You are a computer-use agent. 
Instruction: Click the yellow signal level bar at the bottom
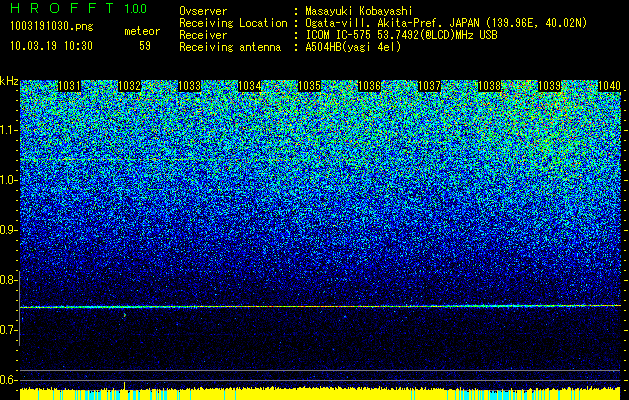pyautogui.click(x=320, y=394)
